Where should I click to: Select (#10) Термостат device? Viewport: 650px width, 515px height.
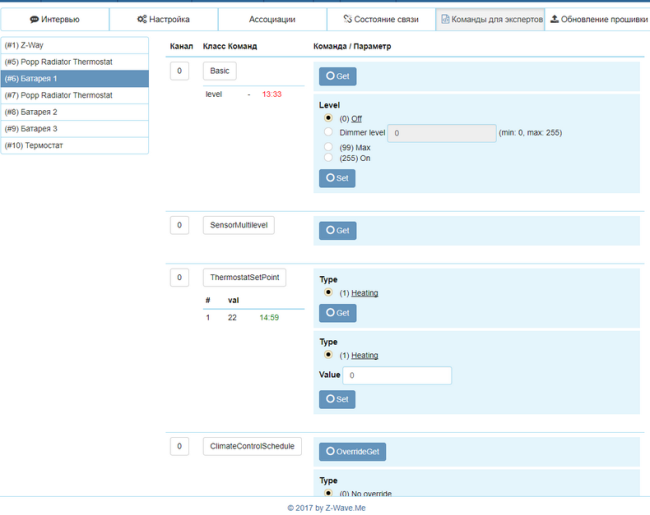(x=75, y=145)
